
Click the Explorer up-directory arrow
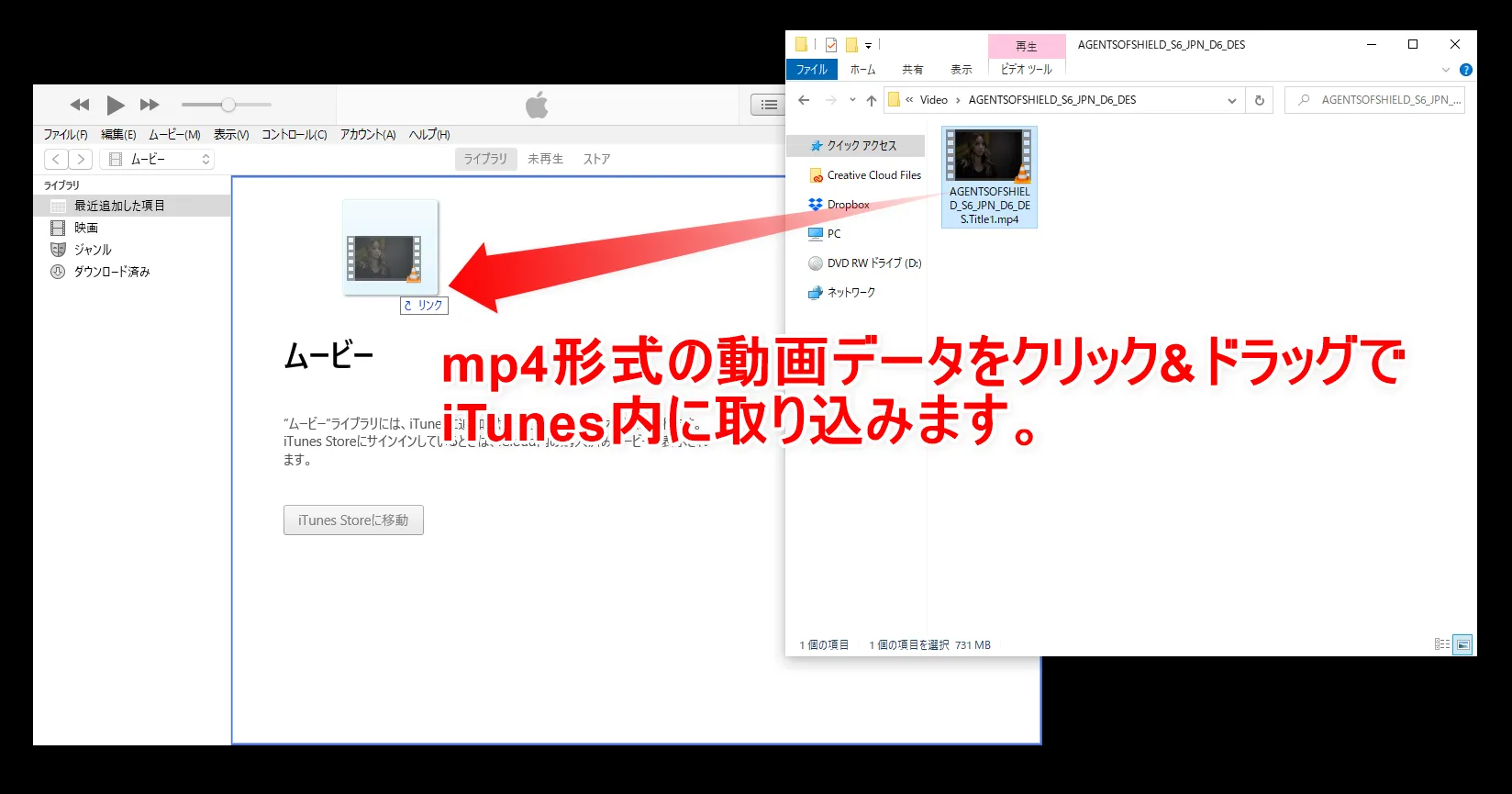872,100
